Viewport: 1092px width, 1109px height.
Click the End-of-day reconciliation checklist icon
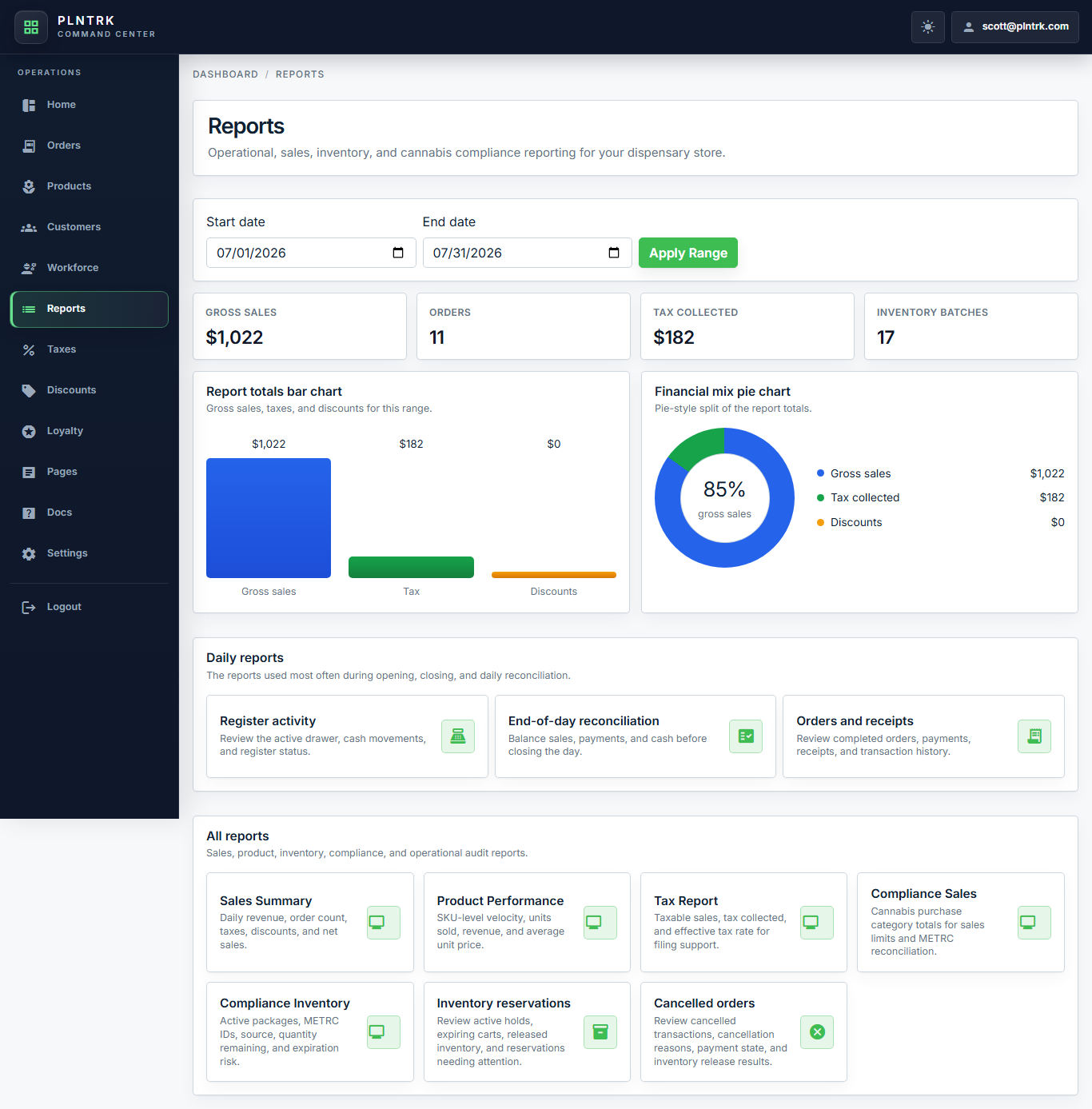coord(746,736)
